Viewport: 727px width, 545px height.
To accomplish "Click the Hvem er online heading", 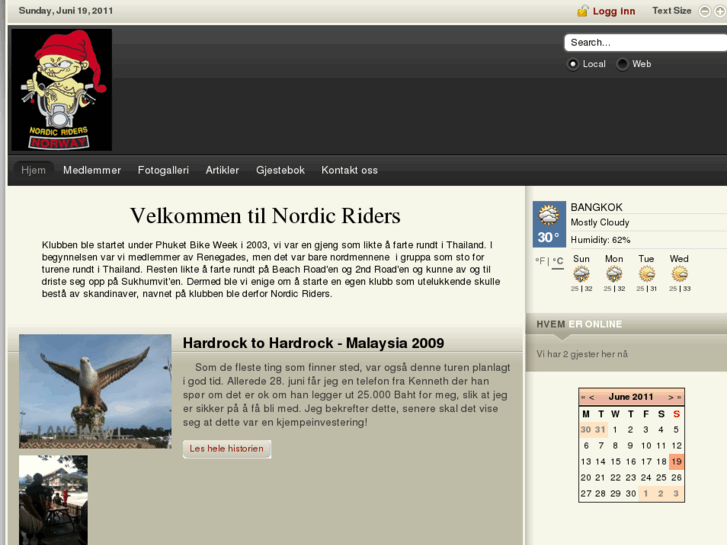I will [x=579, y=324].
